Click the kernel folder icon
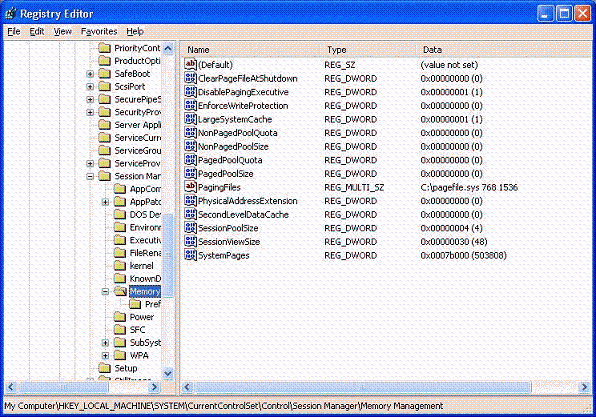This screenshot has height=417, width=596. tap(120, 266)
